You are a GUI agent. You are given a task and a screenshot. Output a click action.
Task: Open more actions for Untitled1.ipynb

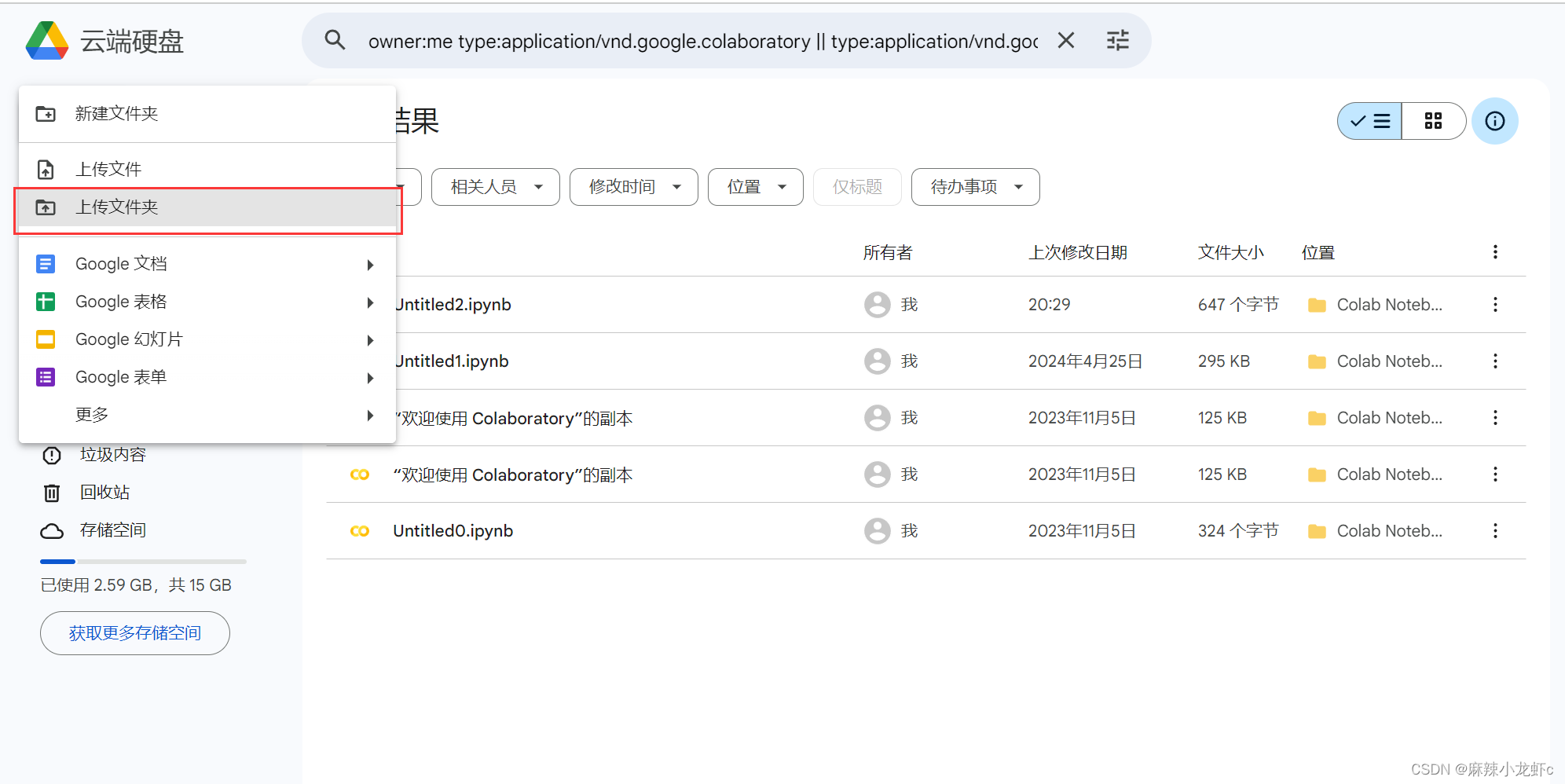point(1495,361)
